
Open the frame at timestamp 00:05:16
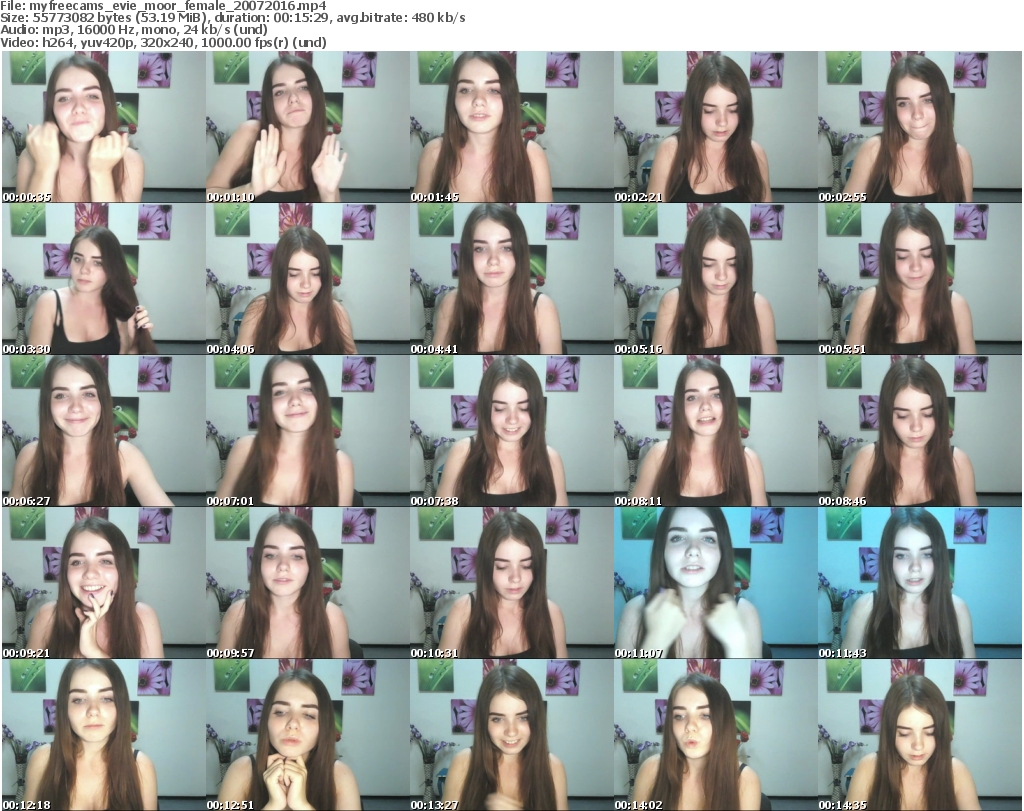point(715,279)
